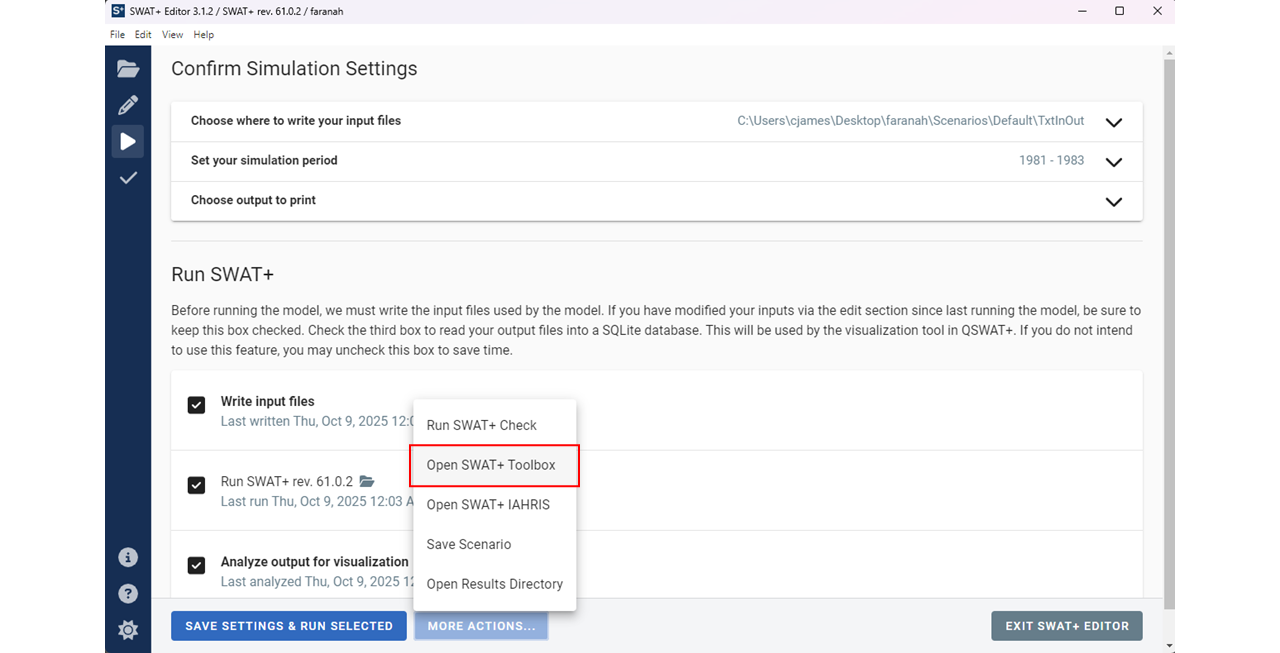1280x653 pixels.
Task: Expand the Choose output to print section
Action: (1113, 201)
